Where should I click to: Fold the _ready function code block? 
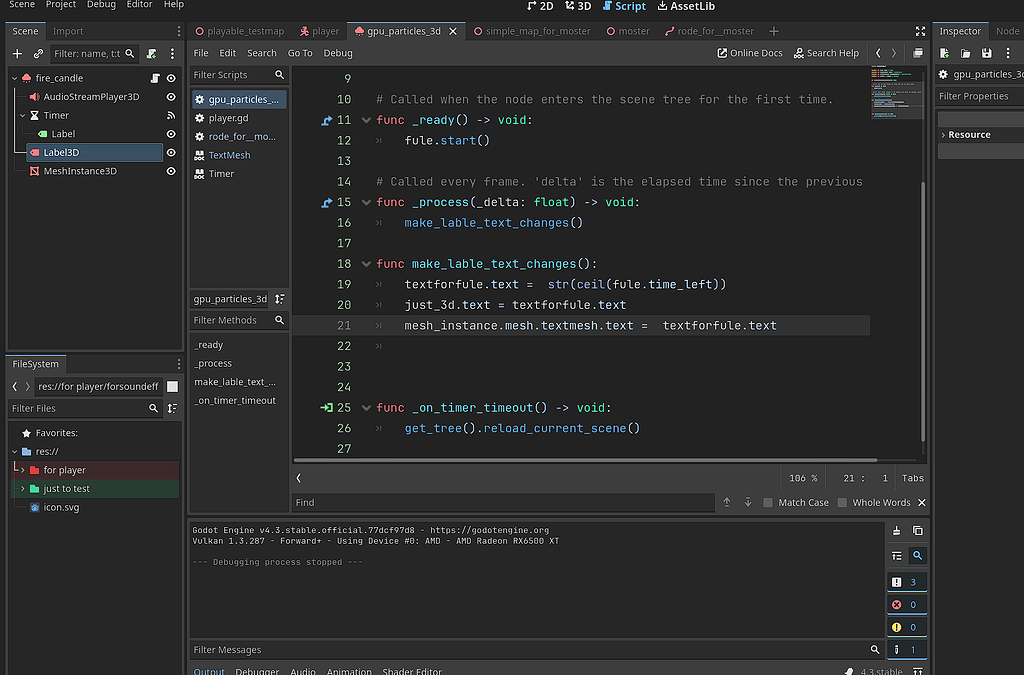pyautogui.click(x=367, y=119)
